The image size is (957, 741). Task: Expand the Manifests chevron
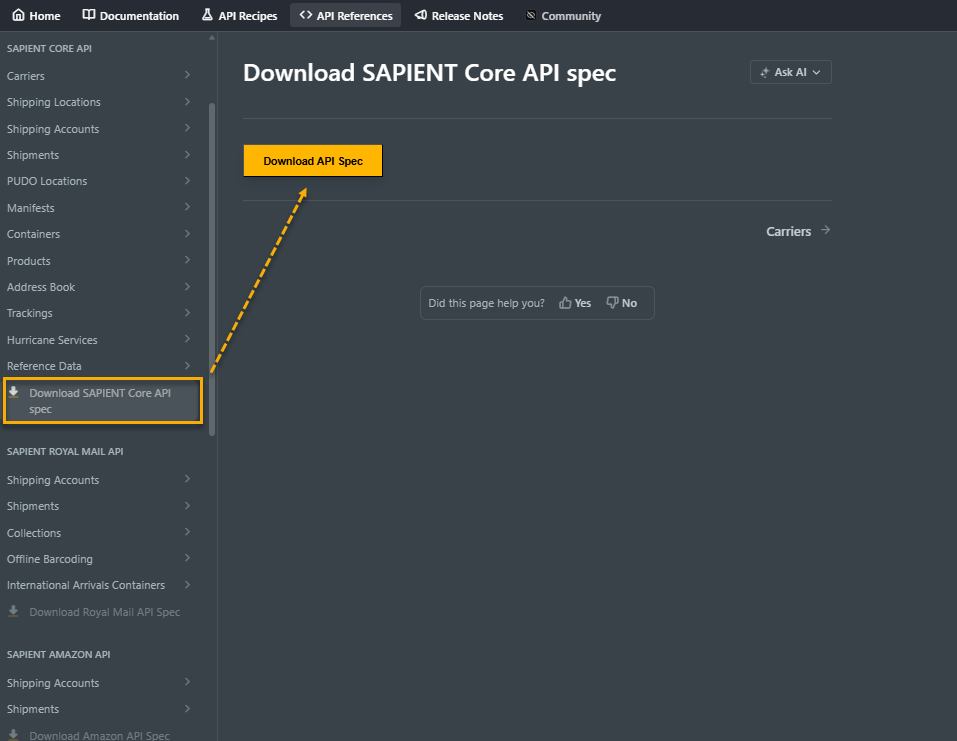click(187, 207)
